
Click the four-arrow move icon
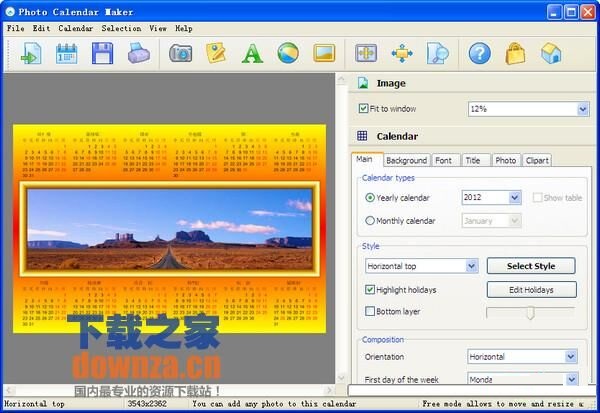pos(402,54)
